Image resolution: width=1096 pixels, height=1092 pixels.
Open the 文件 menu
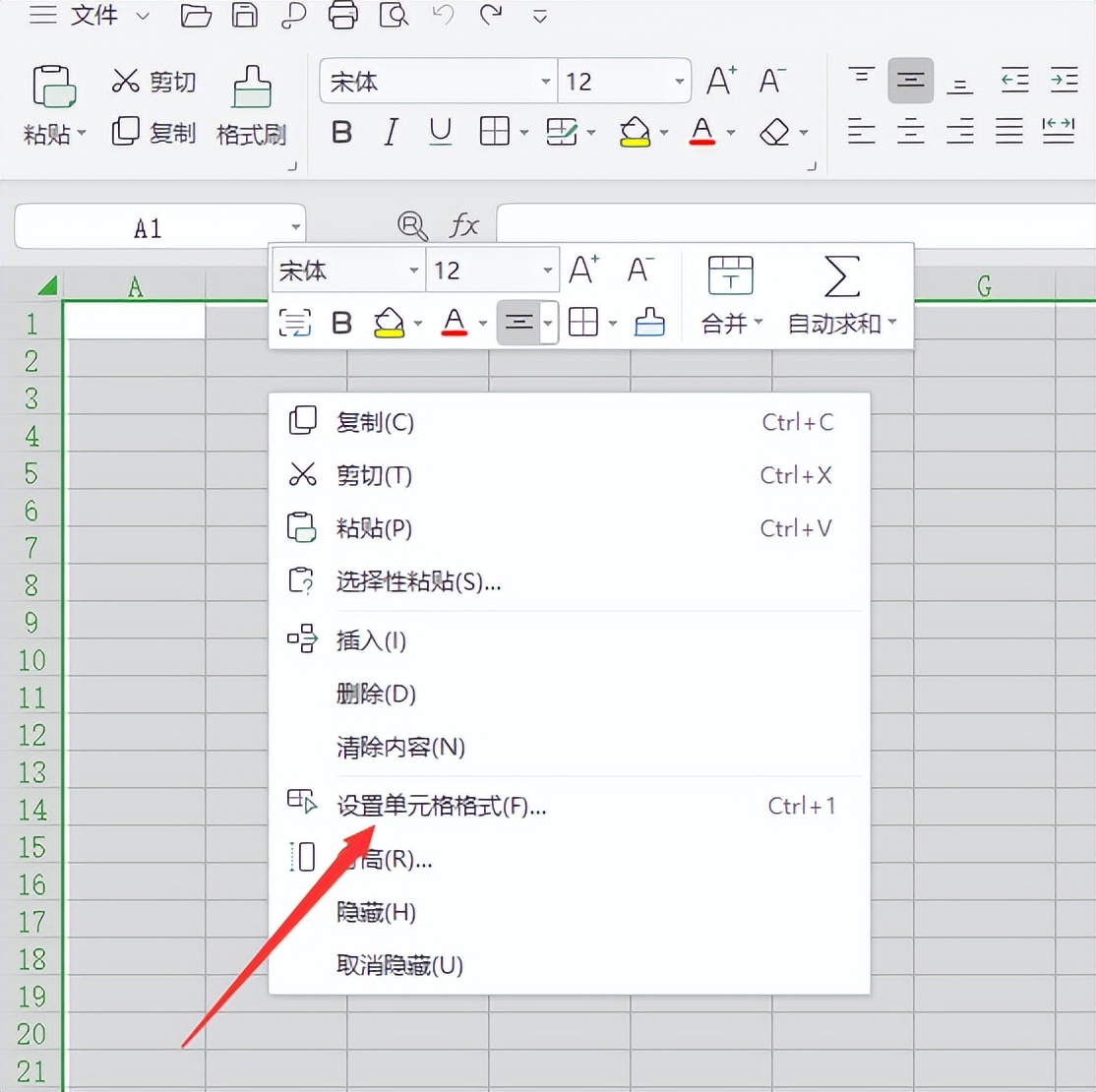[93, 15]
